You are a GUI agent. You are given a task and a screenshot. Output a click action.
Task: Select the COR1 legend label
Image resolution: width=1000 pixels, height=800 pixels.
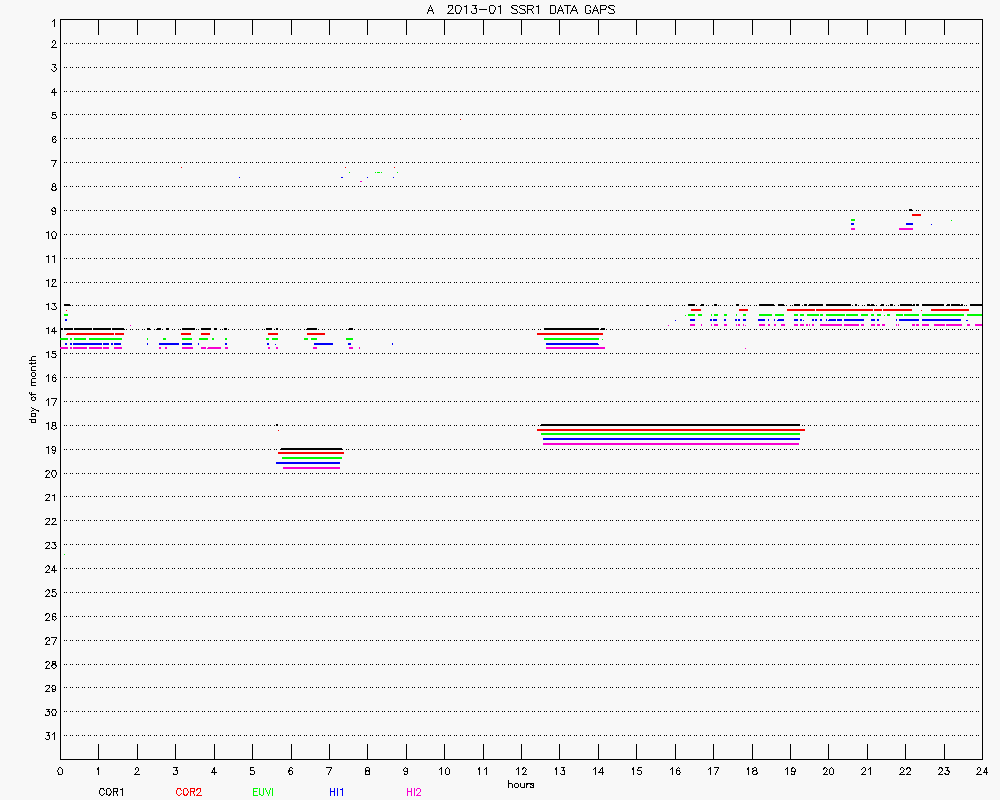111,792
